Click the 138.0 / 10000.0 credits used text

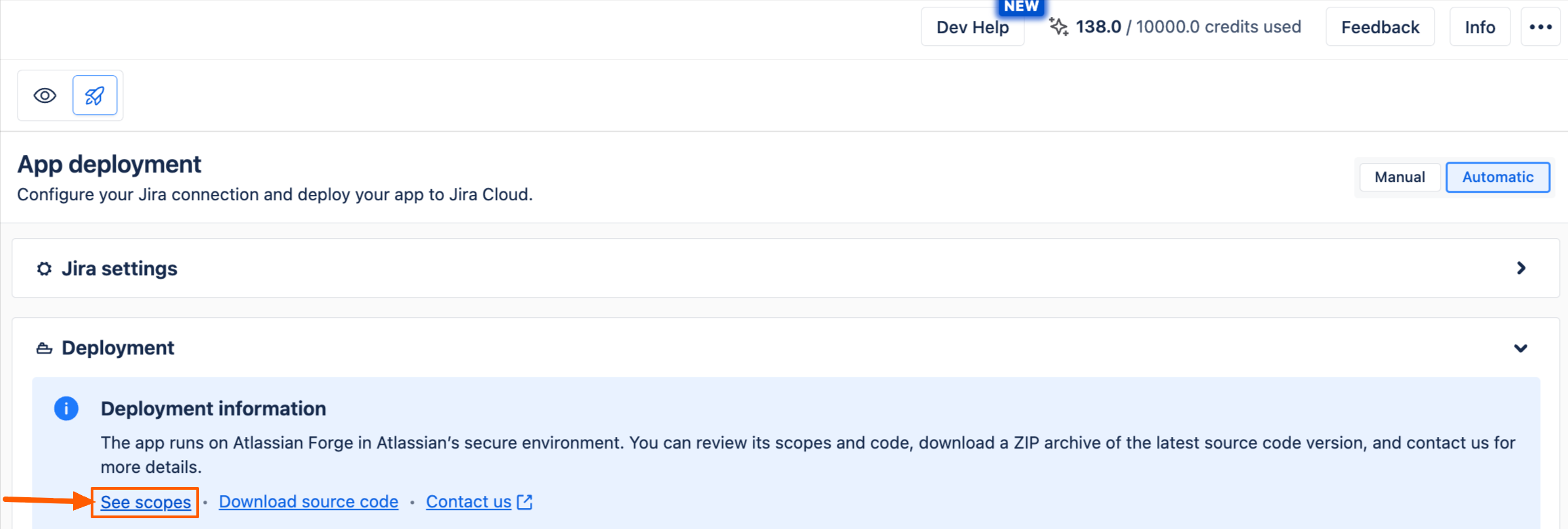coord(1188,27)
